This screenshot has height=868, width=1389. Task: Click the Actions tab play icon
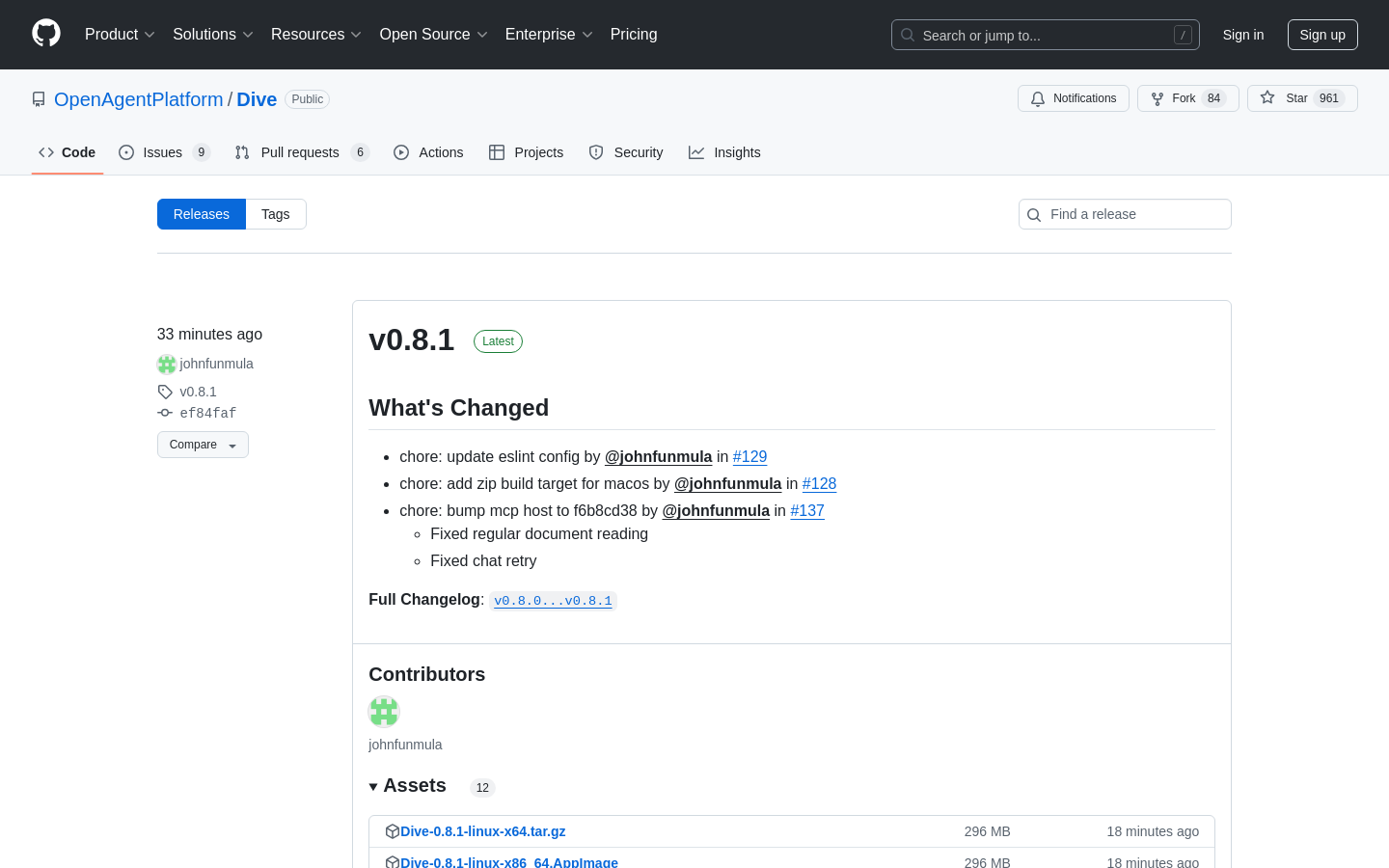pos(401,152)
